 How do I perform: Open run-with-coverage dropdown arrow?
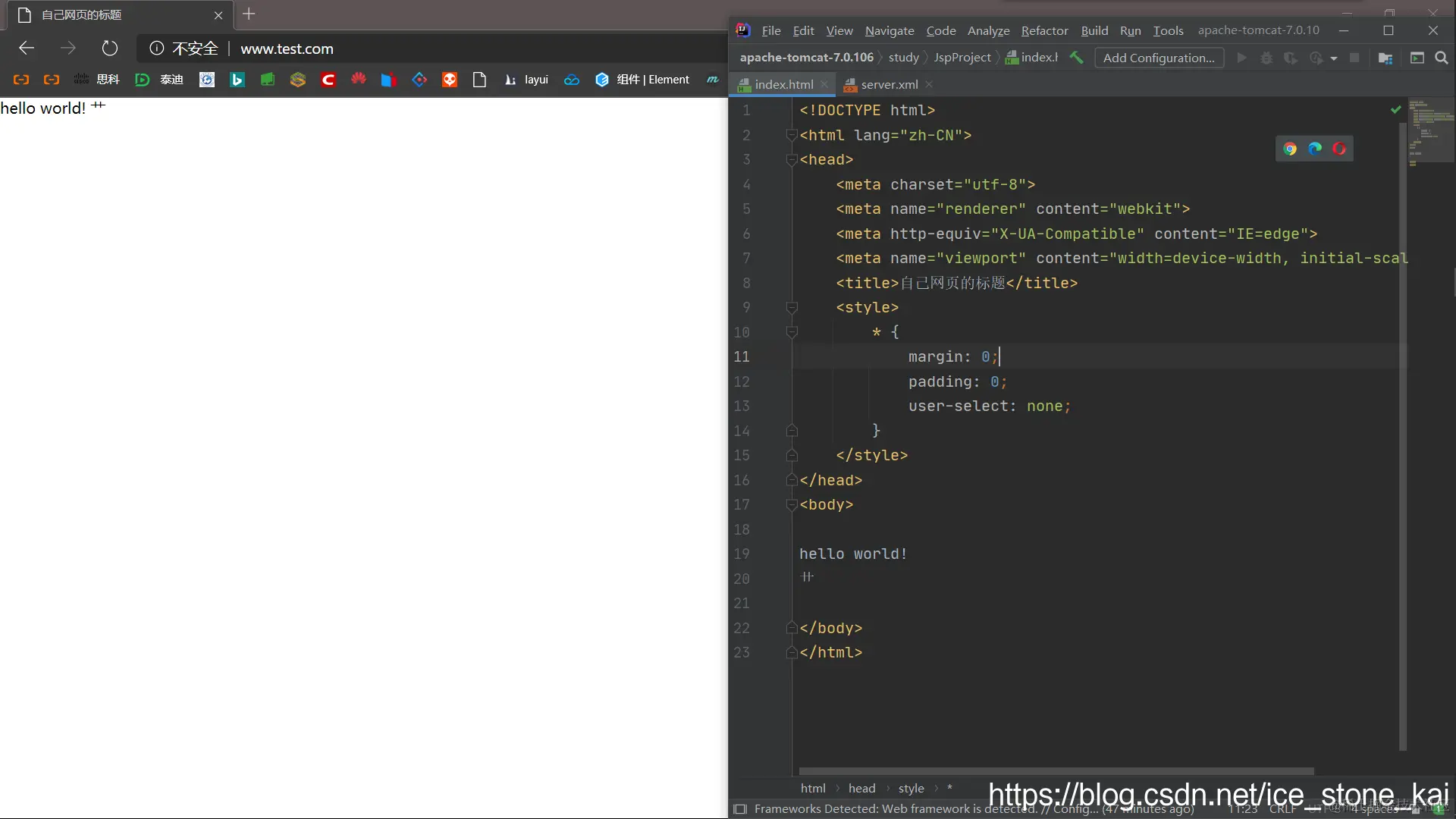pos(1334,58)
